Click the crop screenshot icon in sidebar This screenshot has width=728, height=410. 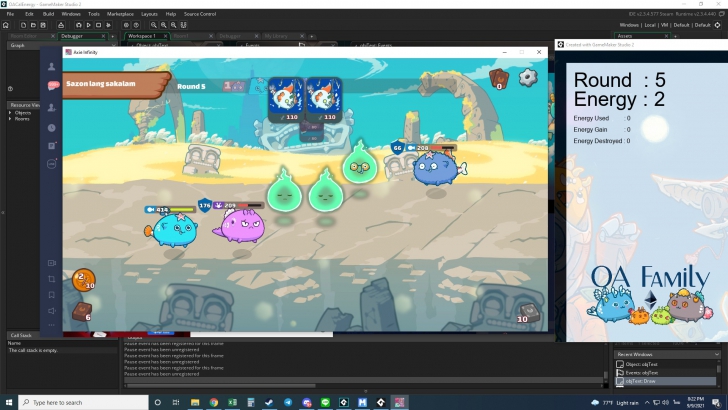tap(52, 279)
